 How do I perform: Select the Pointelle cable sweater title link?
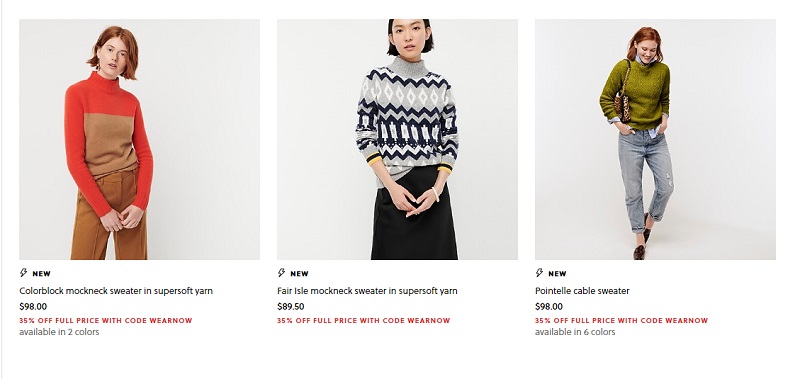(582, 291)
